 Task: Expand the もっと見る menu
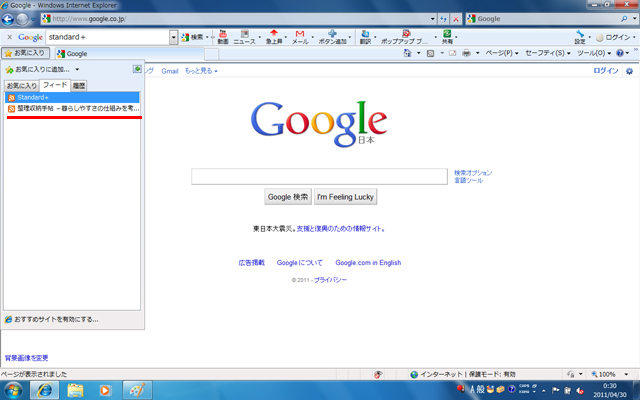201,71
